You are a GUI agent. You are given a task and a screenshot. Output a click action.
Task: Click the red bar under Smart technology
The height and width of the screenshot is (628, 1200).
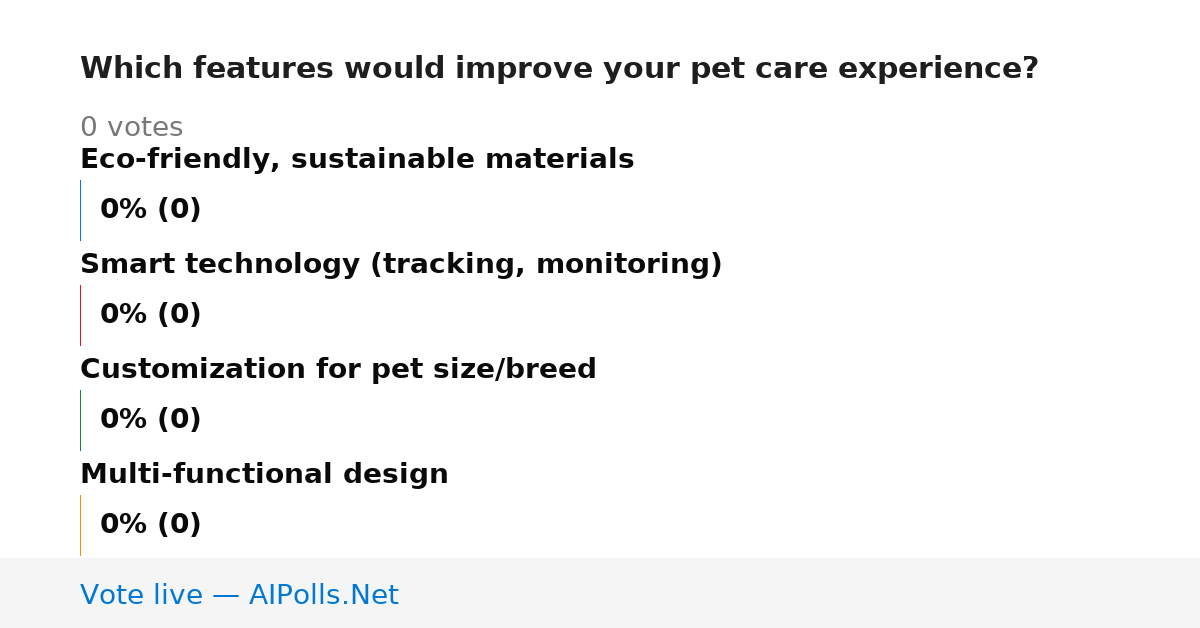[80, 315]
